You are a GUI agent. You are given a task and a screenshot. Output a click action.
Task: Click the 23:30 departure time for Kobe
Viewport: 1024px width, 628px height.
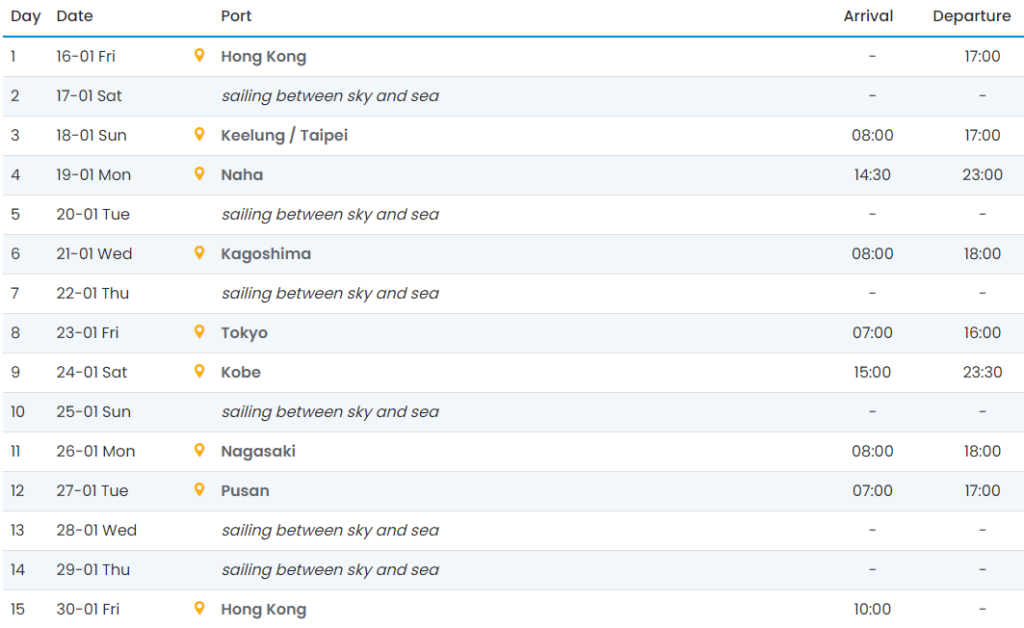click(982, 372)
